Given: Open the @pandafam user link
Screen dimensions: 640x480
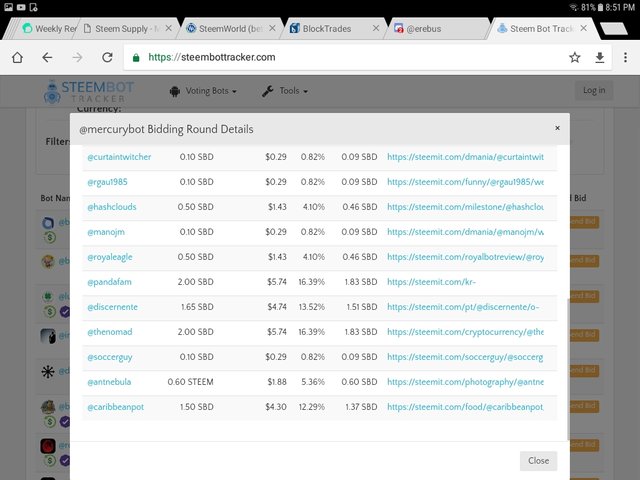Looking at the screenshot, I should point(109,282).
